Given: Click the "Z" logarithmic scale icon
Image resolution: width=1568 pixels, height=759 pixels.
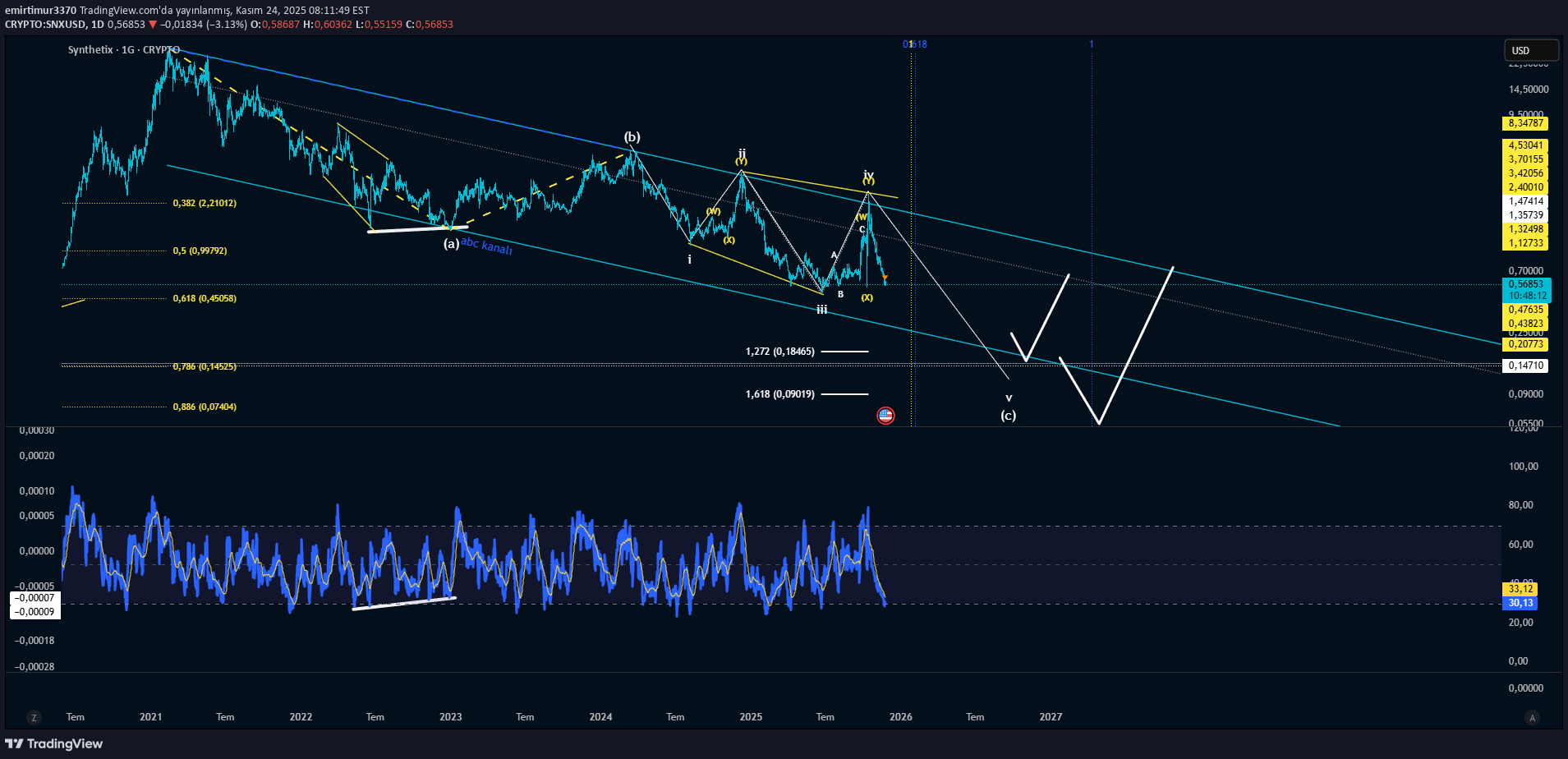Looking at the screenshot, I should 34,717.
